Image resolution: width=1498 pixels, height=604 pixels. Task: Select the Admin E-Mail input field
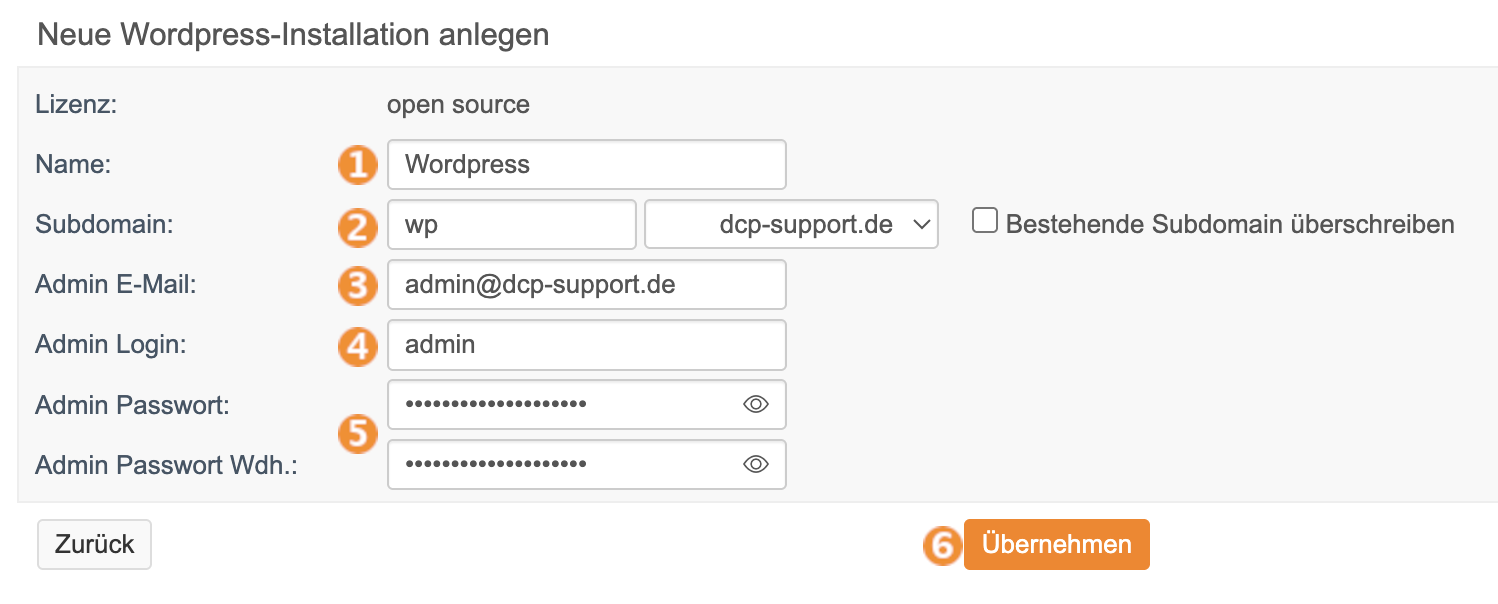pyautogui.click(x=586, y=284)
